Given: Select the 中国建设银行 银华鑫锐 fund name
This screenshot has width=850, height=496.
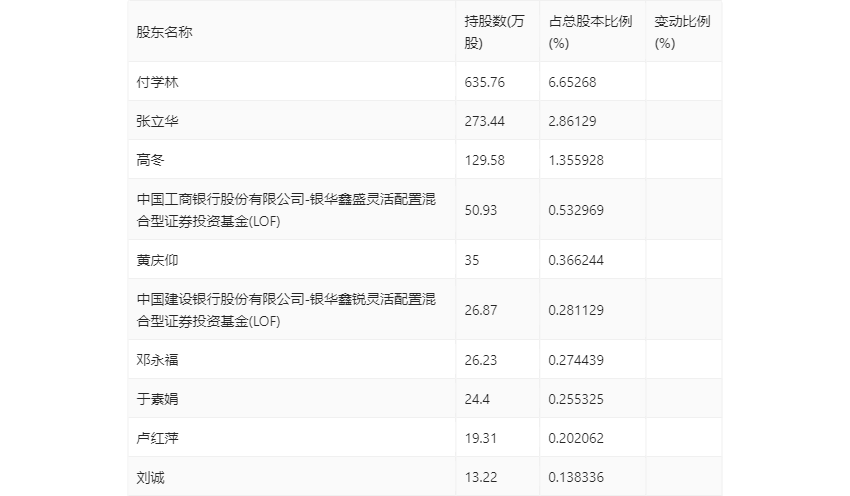Looking at the screenshot, I should pyautogui.click(x=286, y=310).
